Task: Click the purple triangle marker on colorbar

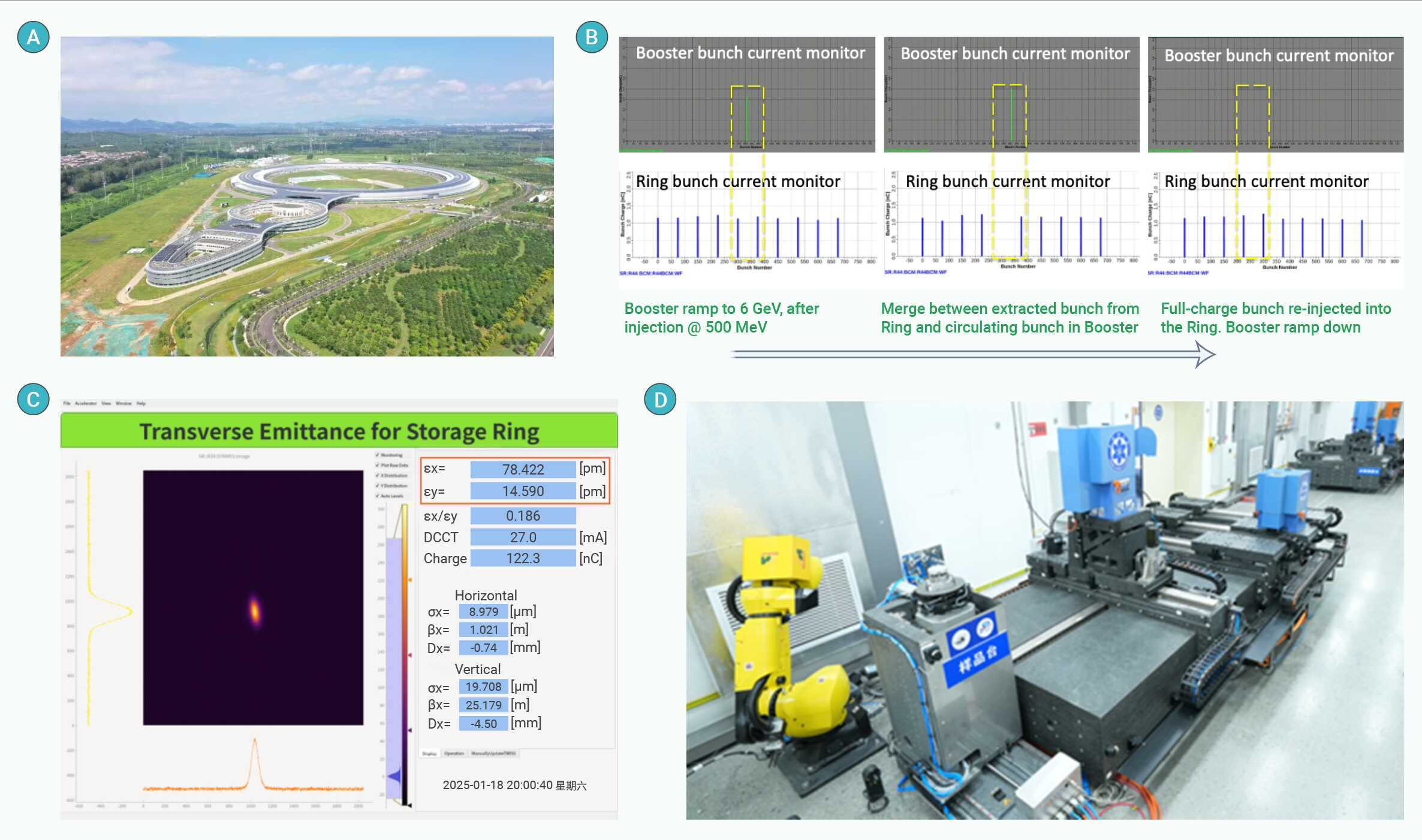Action: coord(410,730)
